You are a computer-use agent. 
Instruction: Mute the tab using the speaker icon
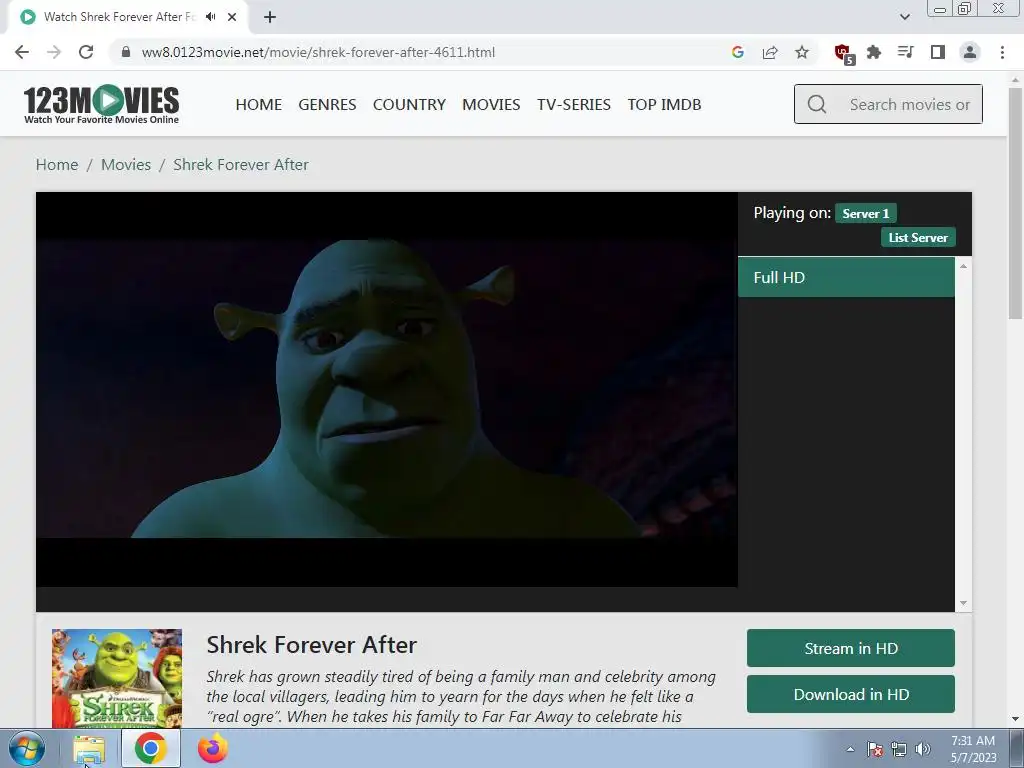[210, 17]
